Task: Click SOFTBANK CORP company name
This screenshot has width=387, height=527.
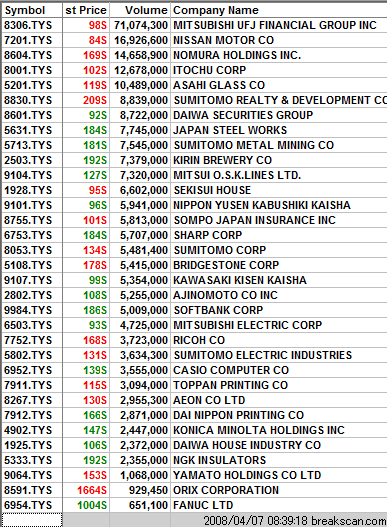Action: point(219,310)
